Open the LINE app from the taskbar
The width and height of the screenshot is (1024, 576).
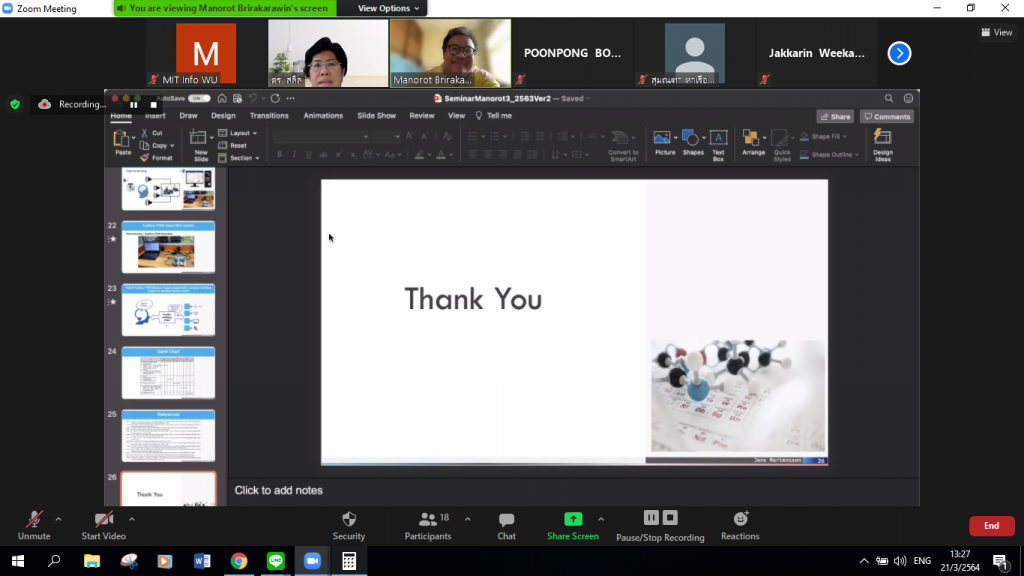point(275,561)
